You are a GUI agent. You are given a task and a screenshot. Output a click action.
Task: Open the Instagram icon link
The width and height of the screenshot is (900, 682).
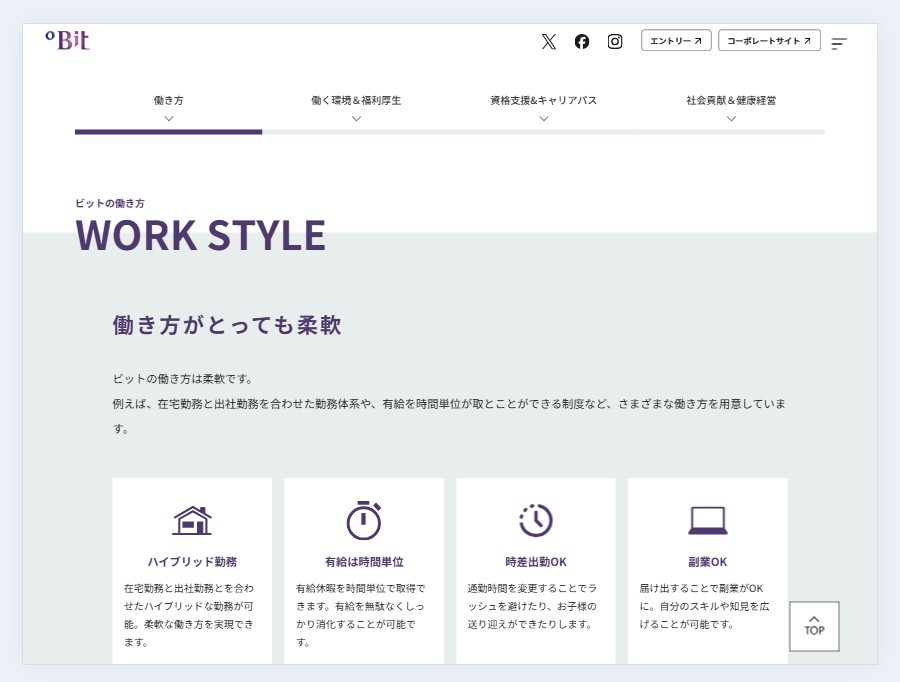615,41
